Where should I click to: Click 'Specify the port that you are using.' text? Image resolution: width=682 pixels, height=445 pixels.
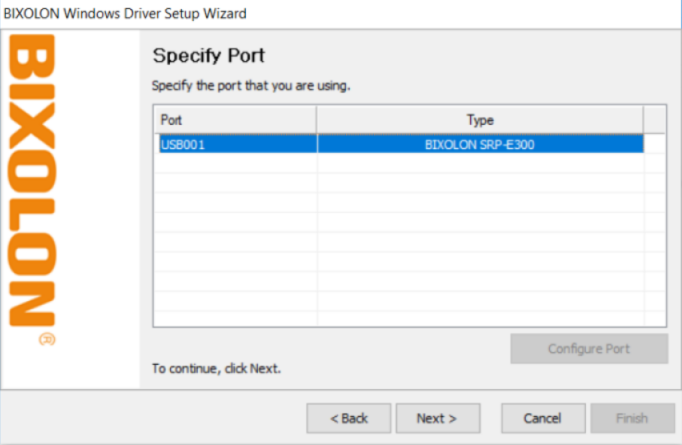pos(251,86)
